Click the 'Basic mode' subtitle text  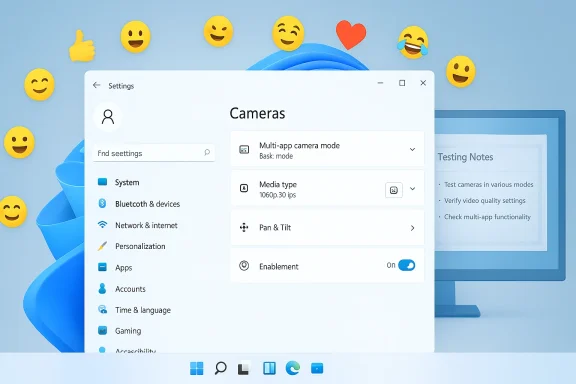click(276, 156)
